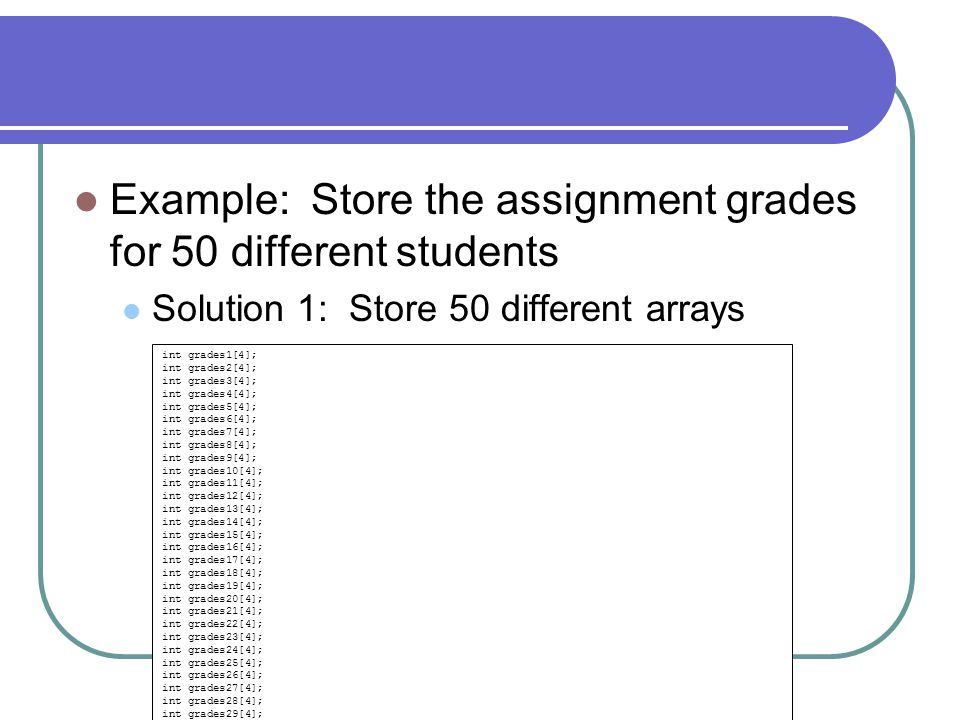
Task: Click the code line 'int grades27[4];'
Action: coord(212,688)
